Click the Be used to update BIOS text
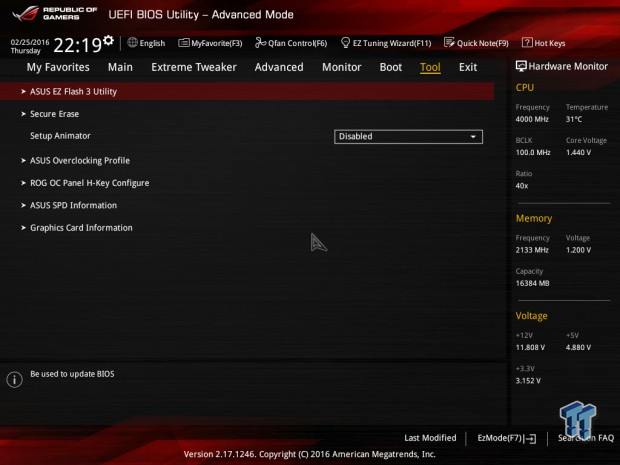 72,374
